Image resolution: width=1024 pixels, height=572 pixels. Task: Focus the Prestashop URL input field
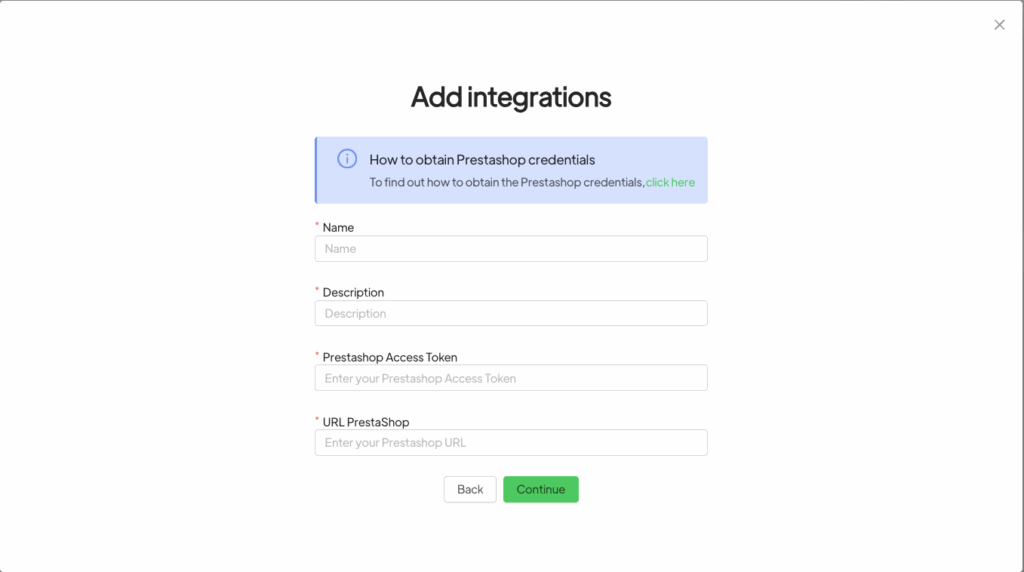pyautogui.click(x=511, y=443)
